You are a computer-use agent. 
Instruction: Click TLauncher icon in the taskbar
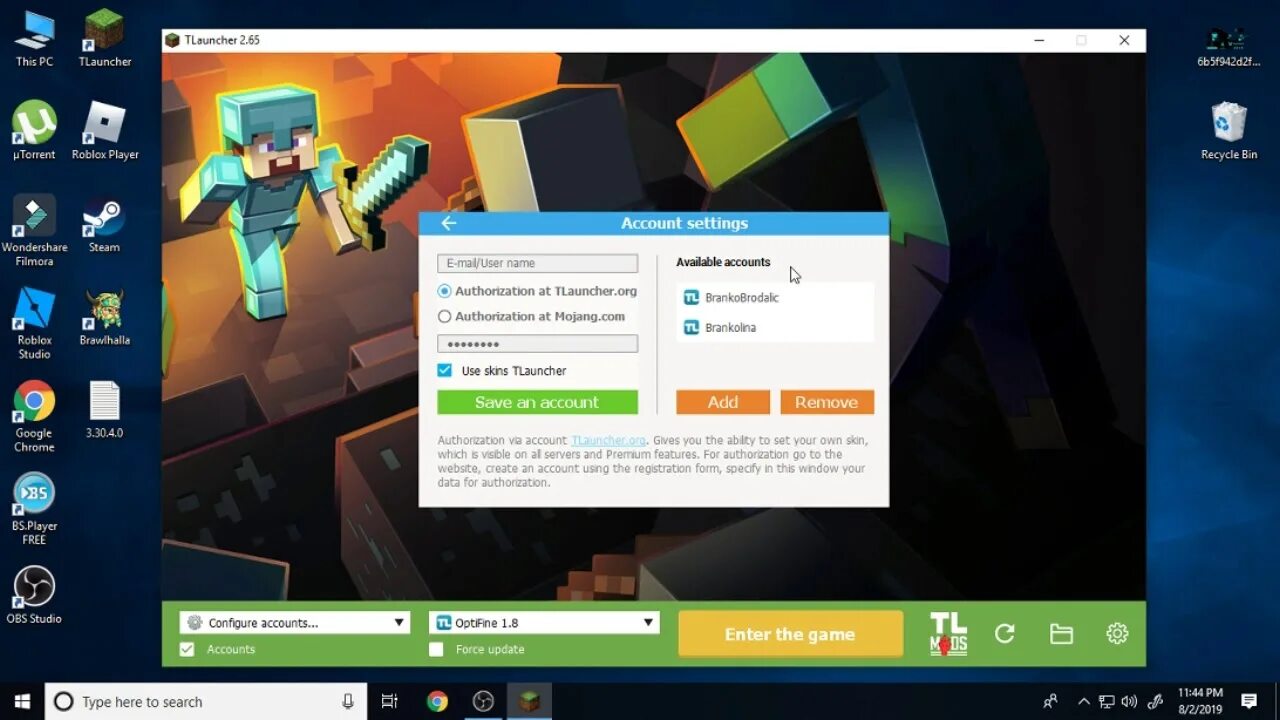pos(529,701)
